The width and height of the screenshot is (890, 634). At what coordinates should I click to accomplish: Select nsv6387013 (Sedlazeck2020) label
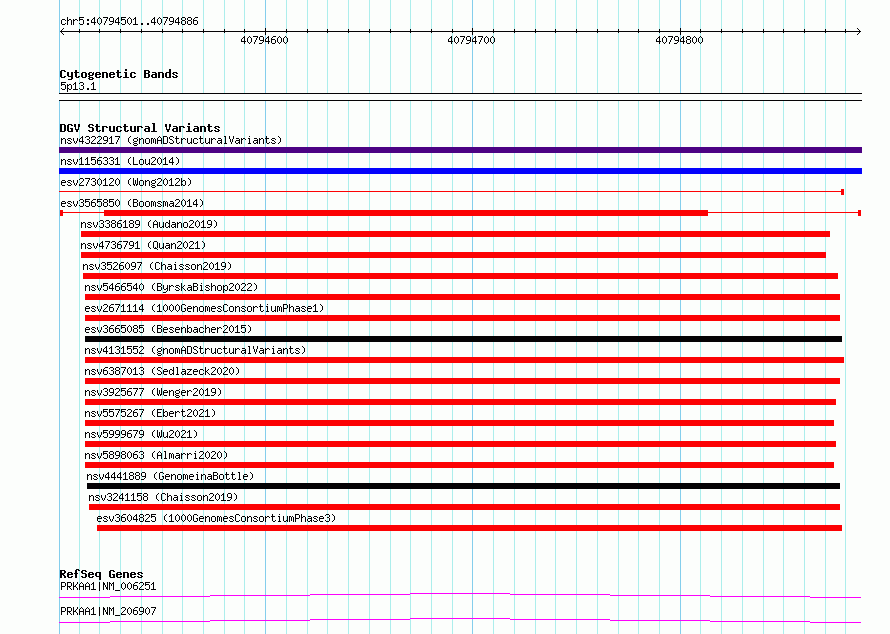click(162, 371)
